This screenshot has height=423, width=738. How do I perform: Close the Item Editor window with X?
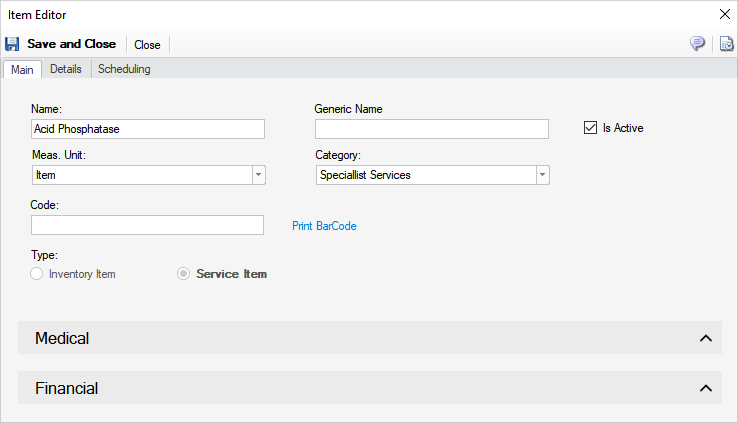pos(725,15)
